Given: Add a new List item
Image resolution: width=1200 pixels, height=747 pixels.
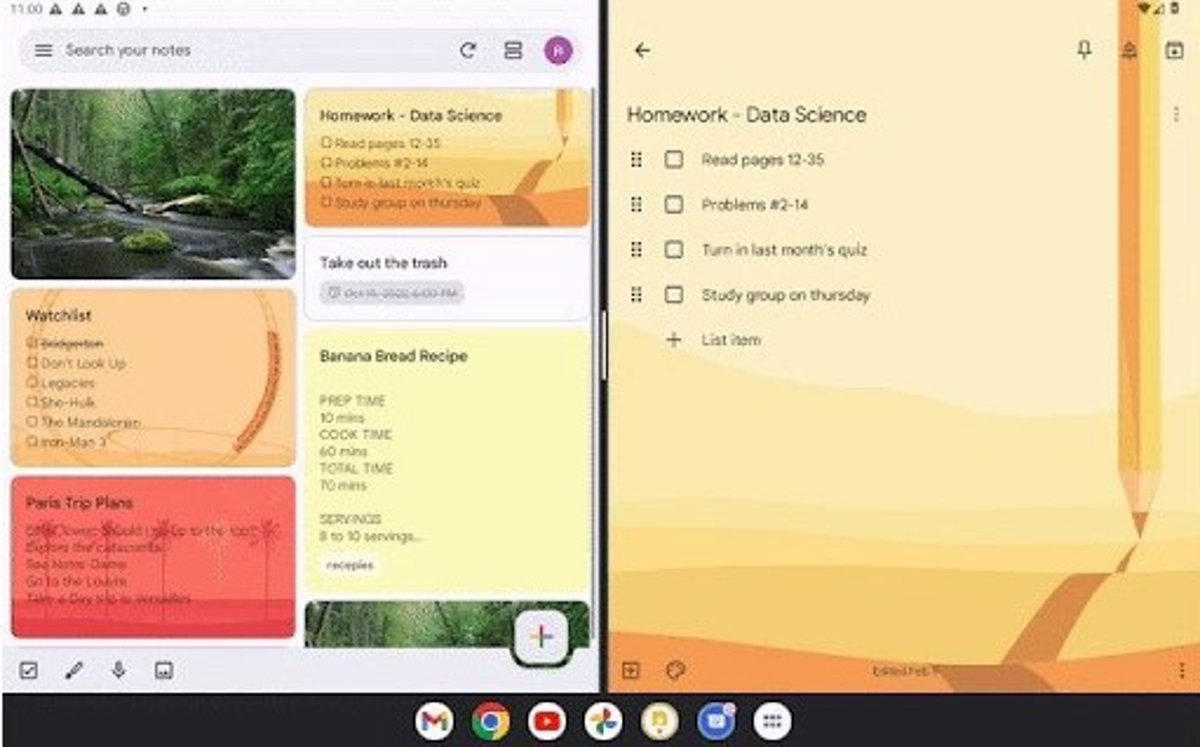Looking at the screenshot, I should [730, 340].
